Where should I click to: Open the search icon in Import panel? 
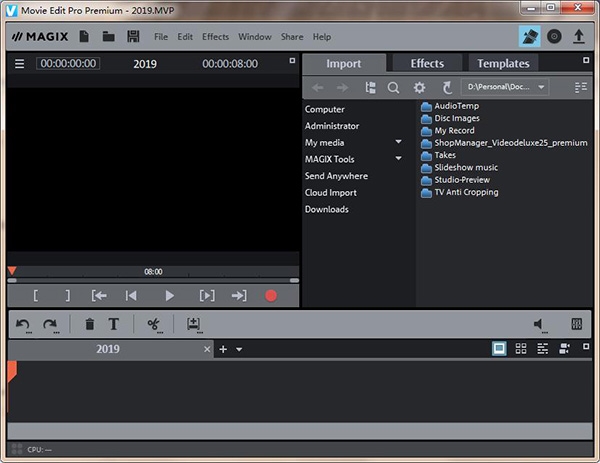(393, 88)
